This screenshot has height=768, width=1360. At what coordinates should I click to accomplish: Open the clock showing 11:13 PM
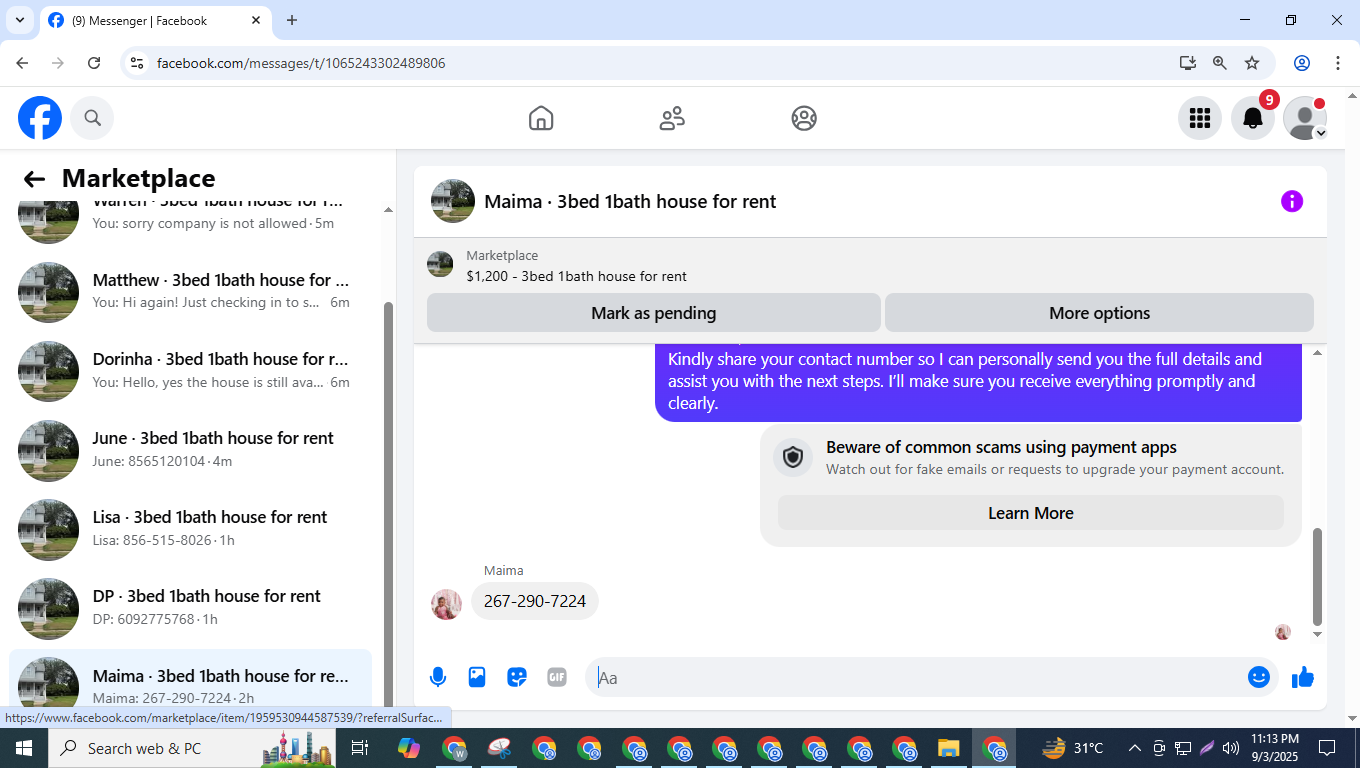[x=1275, y=748]
